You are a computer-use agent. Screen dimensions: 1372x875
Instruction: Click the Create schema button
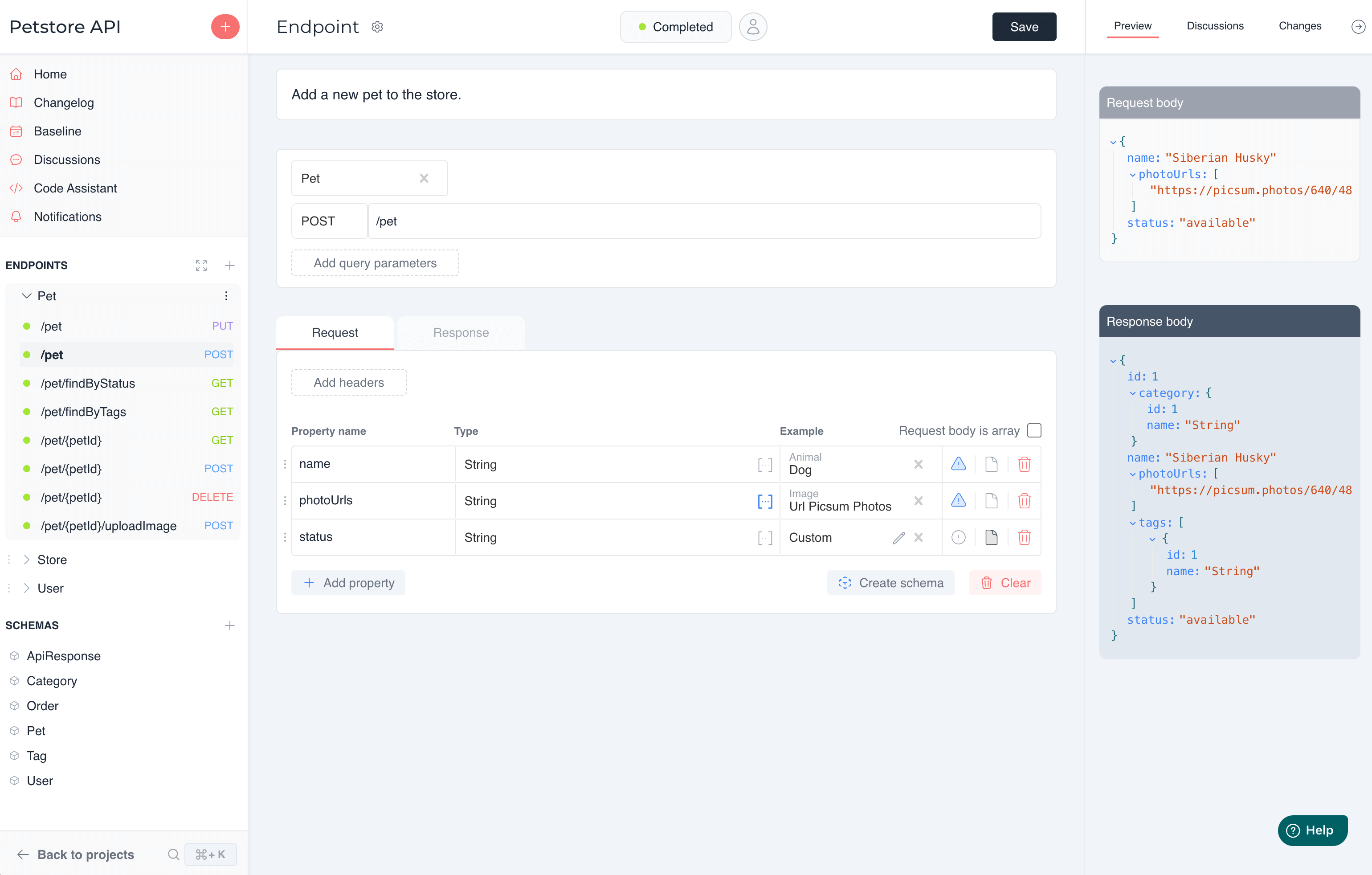(890, 583)
